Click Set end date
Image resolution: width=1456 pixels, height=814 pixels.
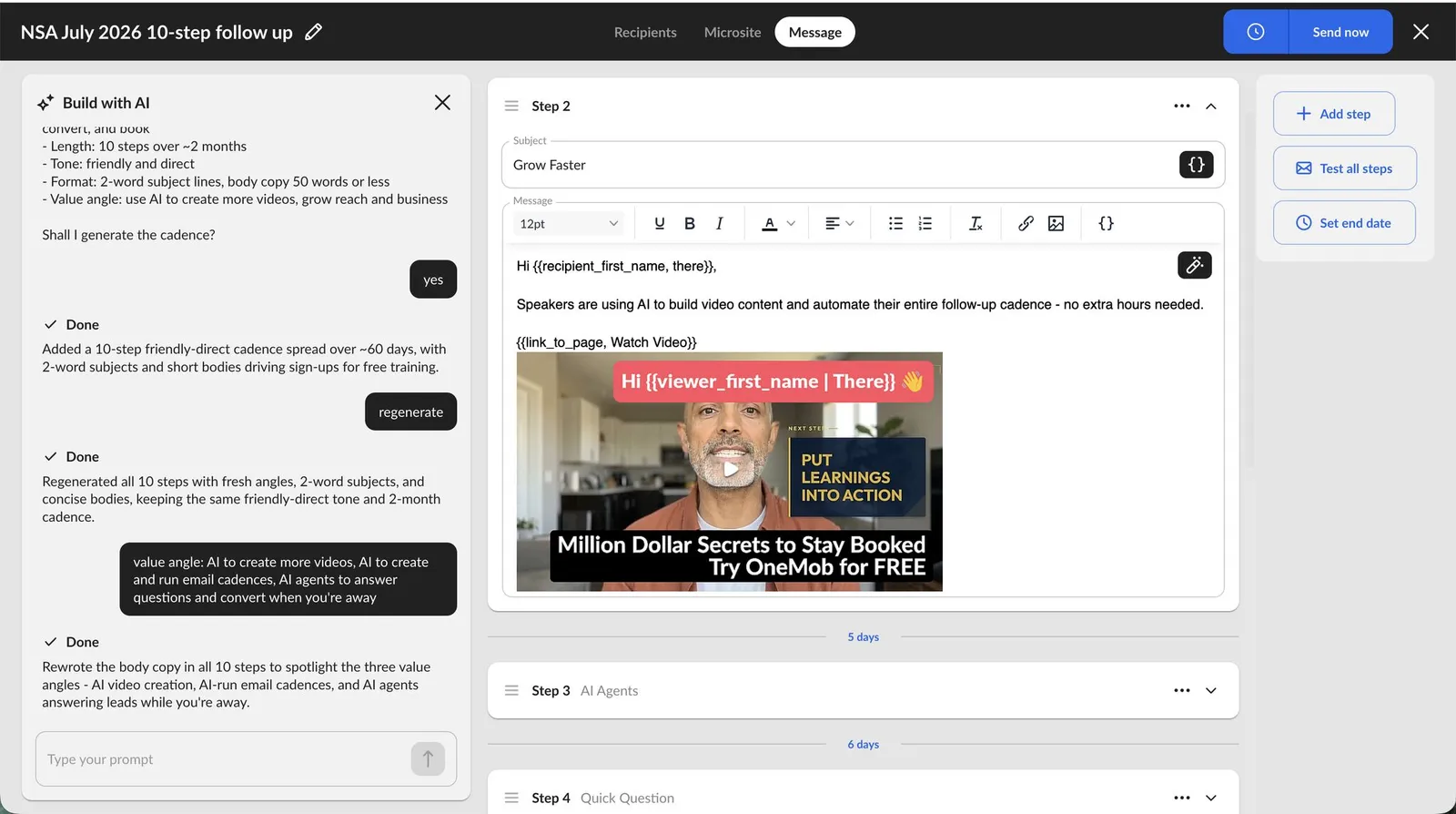[1344, 223]
